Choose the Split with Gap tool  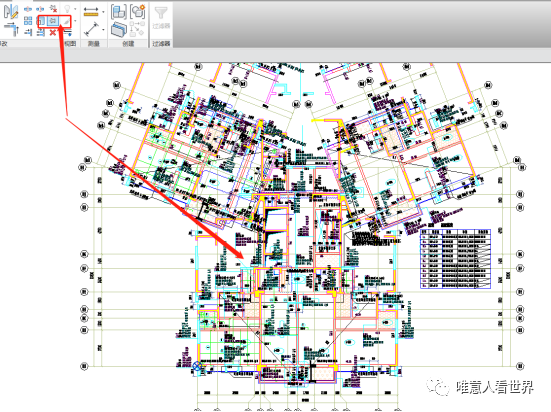(x=40, y=9)
